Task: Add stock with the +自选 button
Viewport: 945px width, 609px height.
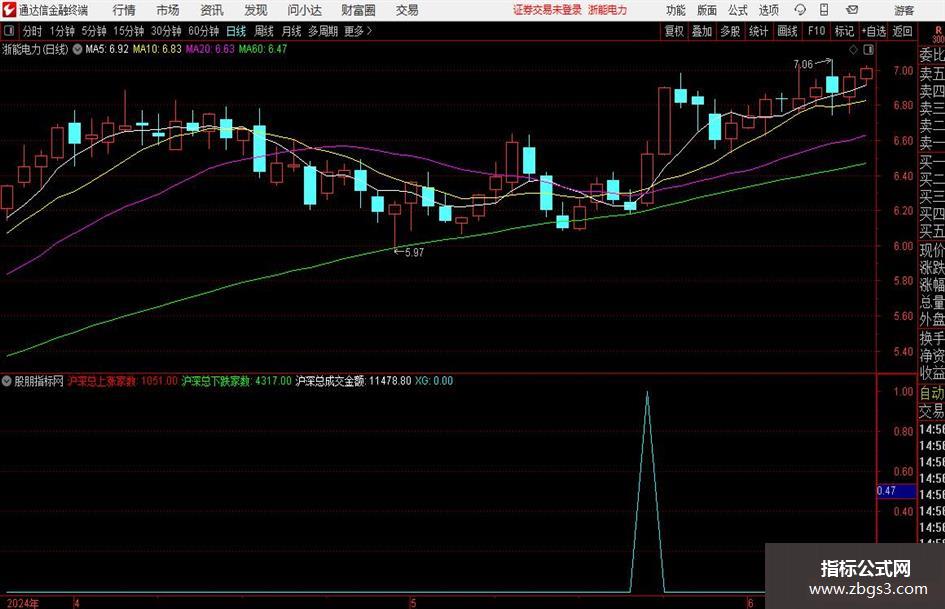Action: (x=874, y=31)
